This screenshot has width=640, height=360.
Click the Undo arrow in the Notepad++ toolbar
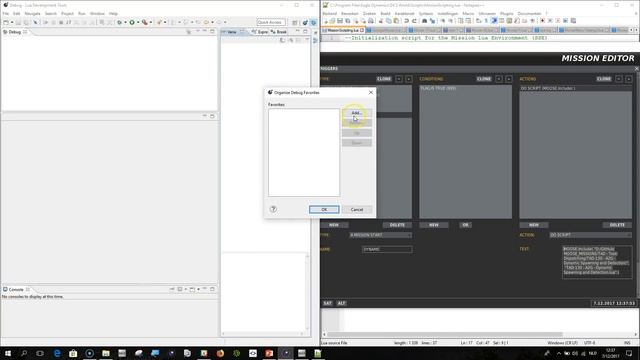click(x=407, y=21)
